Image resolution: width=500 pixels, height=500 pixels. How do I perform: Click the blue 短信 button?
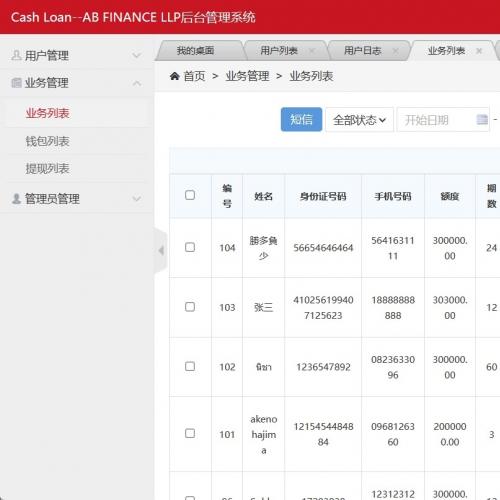point(301,119)
